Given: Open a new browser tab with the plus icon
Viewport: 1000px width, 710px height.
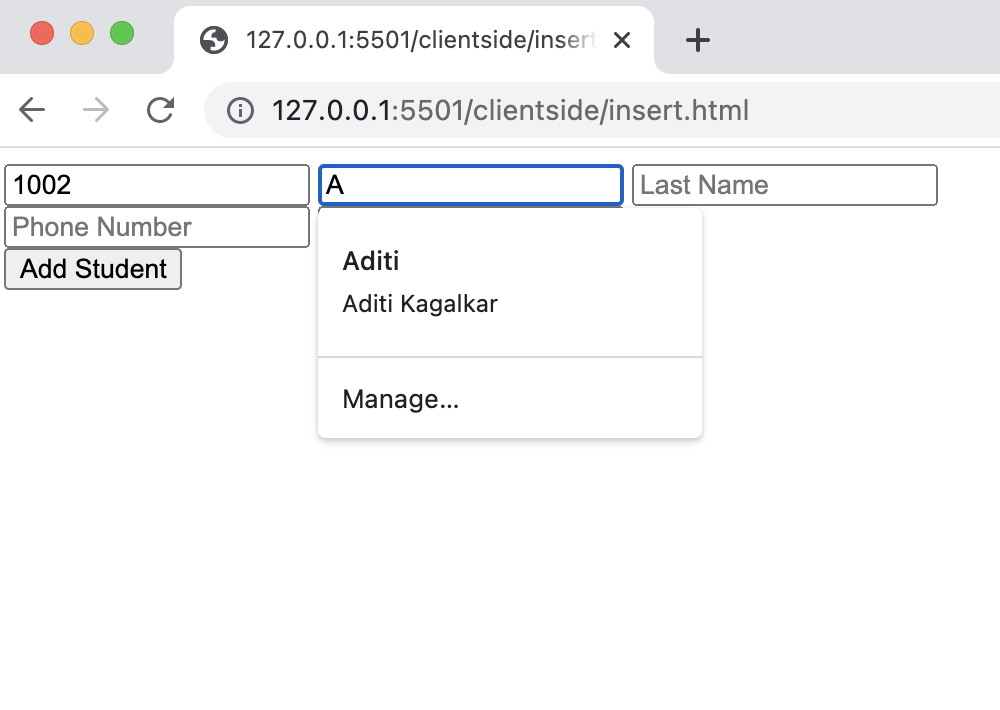Looking at the screenshot, I should point(697,40).
